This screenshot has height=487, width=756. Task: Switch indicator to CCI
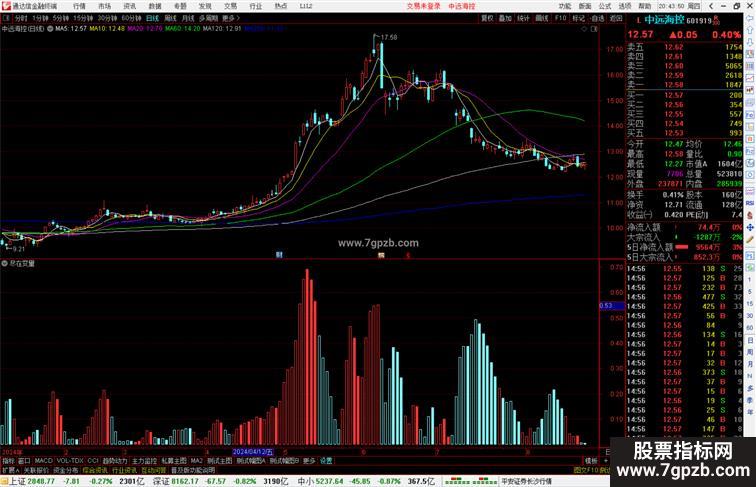coord(93,461)
